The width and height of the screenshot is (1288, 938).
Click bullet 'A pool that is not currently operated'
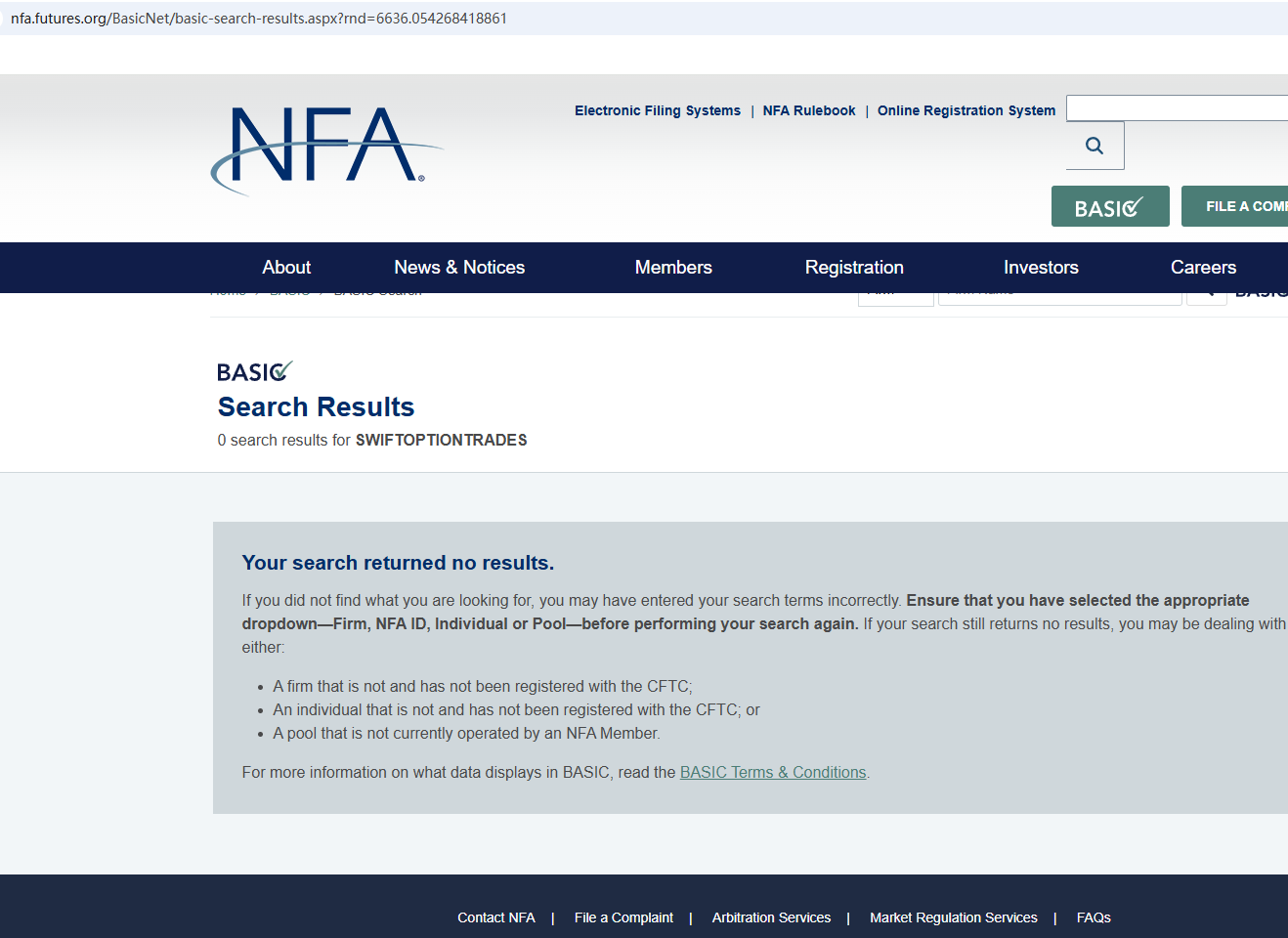pyautogui.click(x=467, y=733)
